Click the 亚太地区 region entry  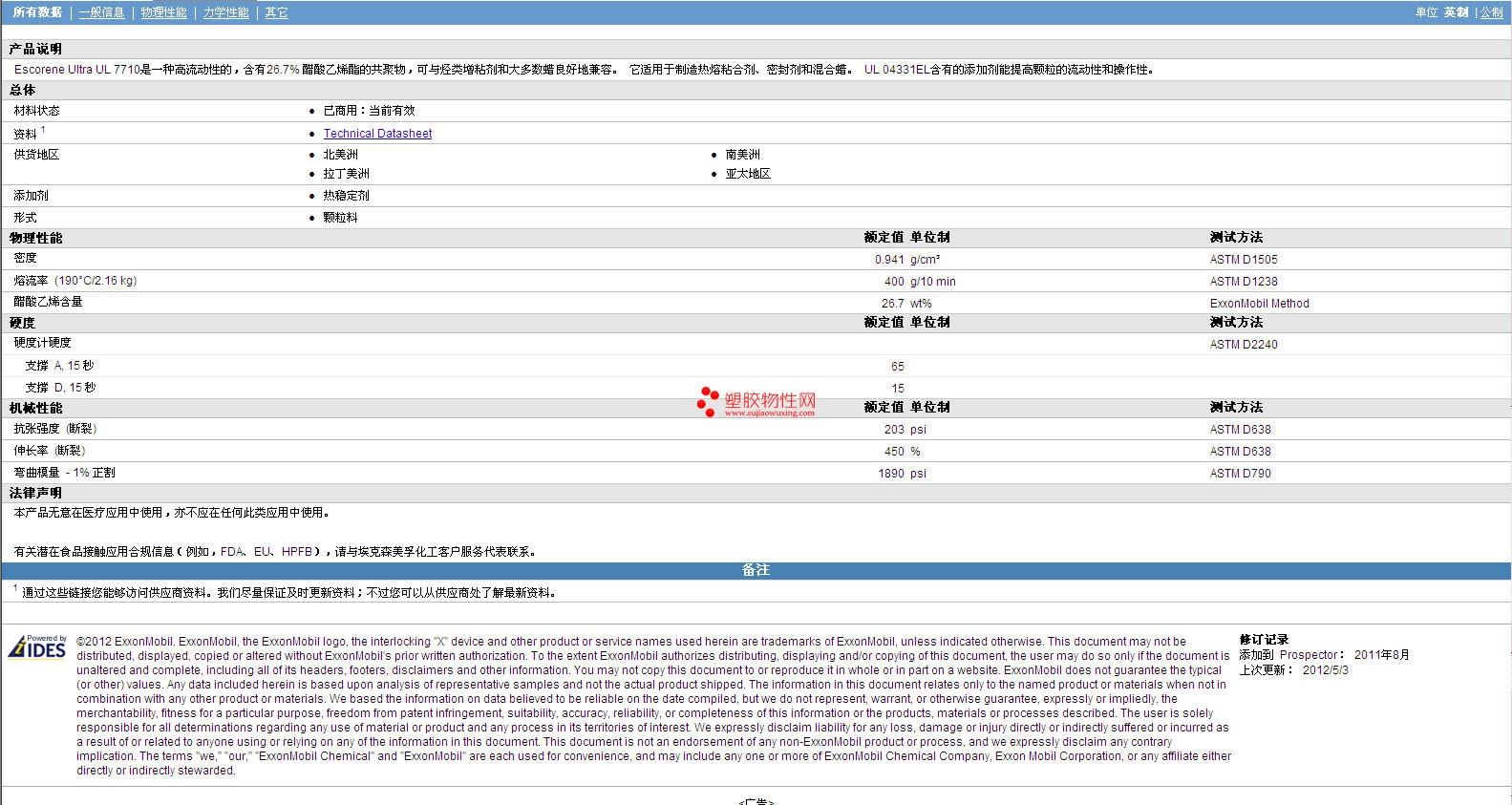tap(748, 174)
